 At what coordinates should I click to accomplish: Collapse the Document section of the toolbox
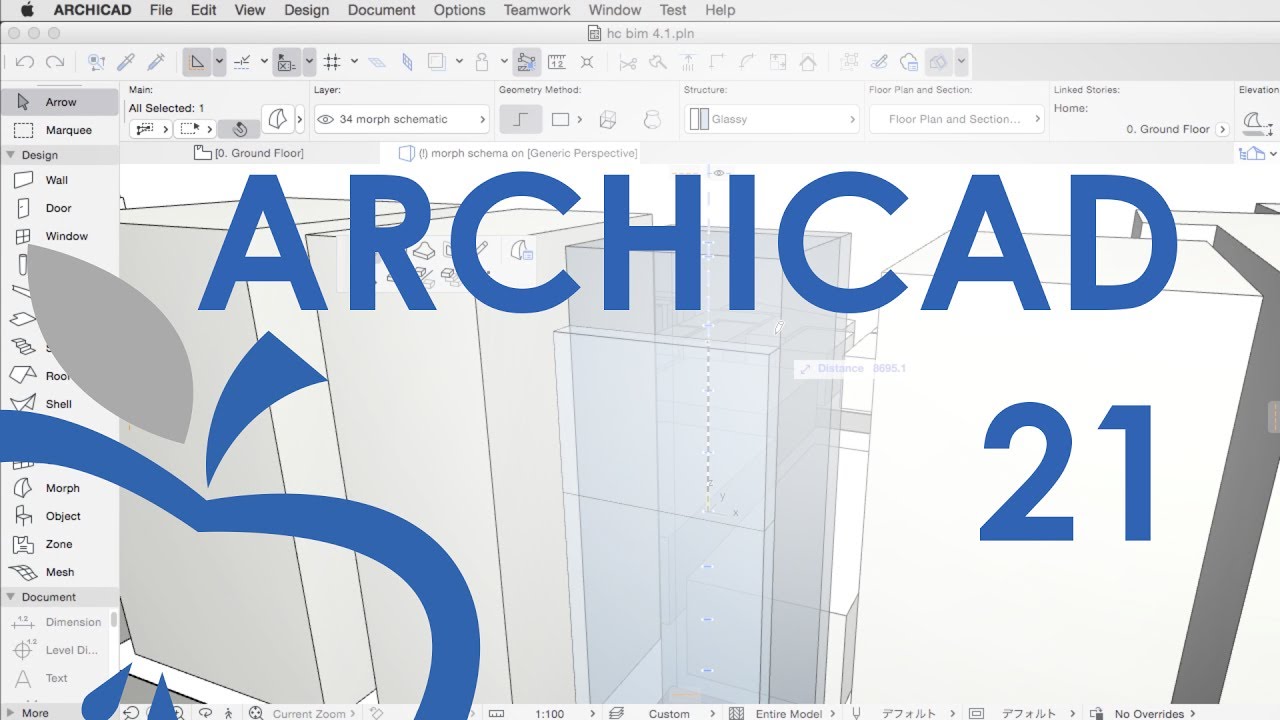click(x=11, y=597)
